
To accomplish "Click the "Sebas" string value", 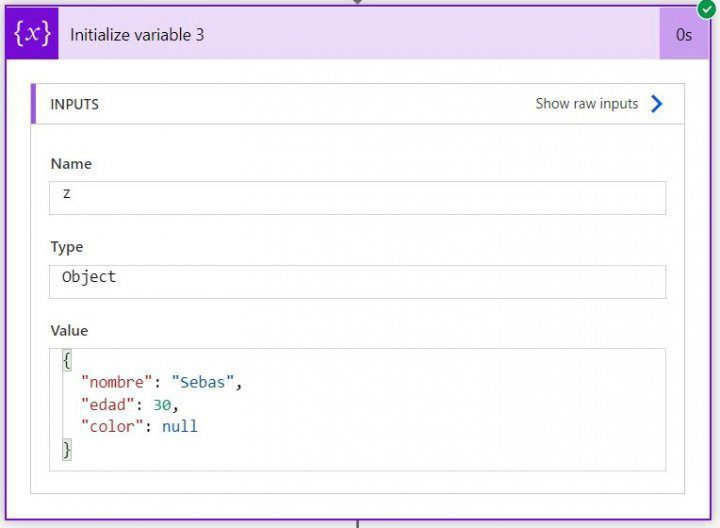I will click(x=202, y=382).
